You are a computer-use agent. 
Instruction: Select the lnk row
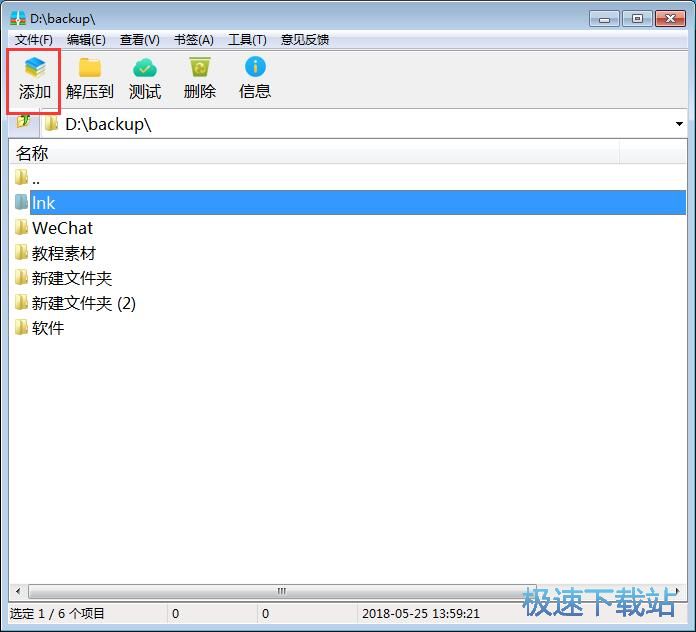pyautogui.click(x=358, y=202)
